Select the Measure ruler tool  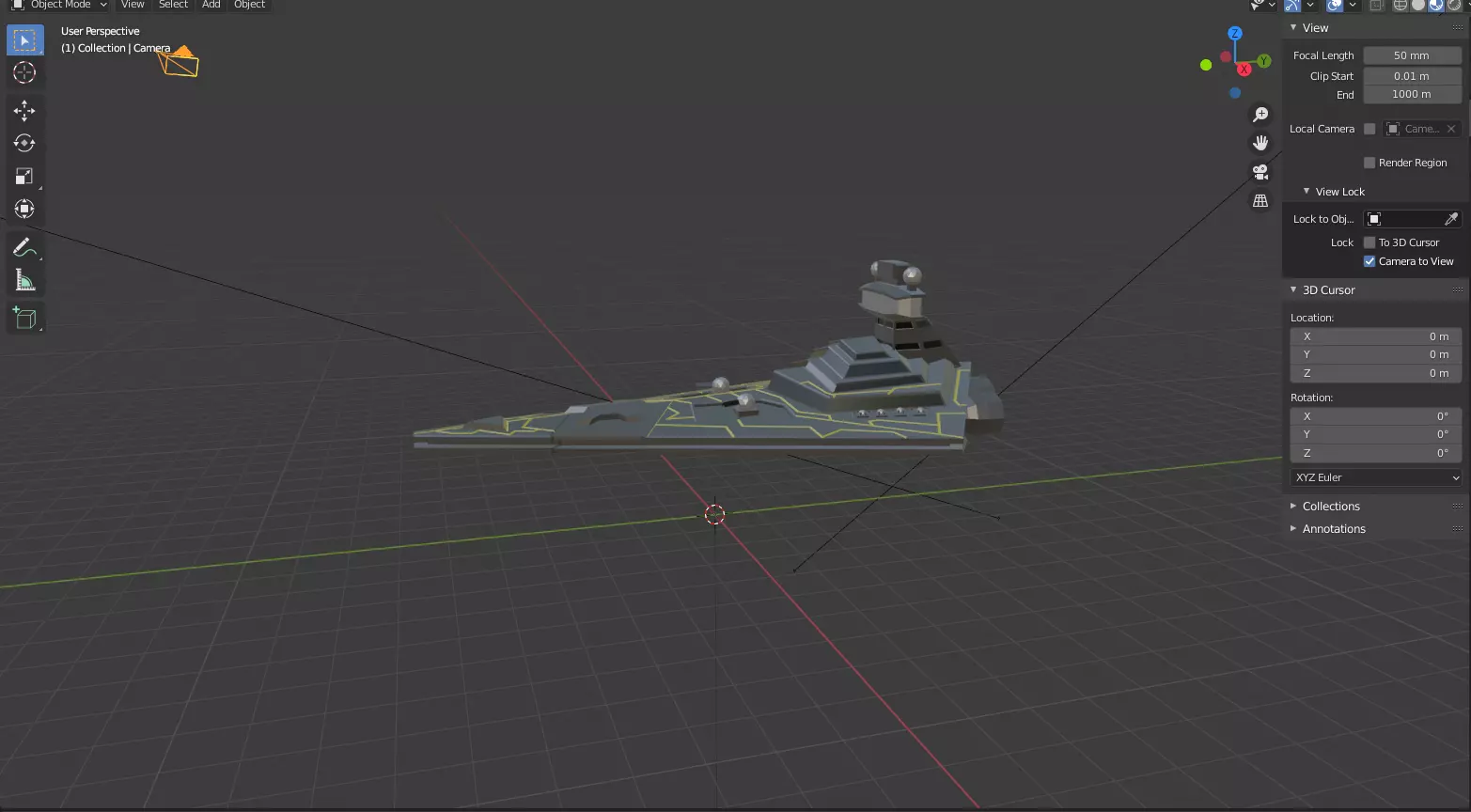(25, 280)
